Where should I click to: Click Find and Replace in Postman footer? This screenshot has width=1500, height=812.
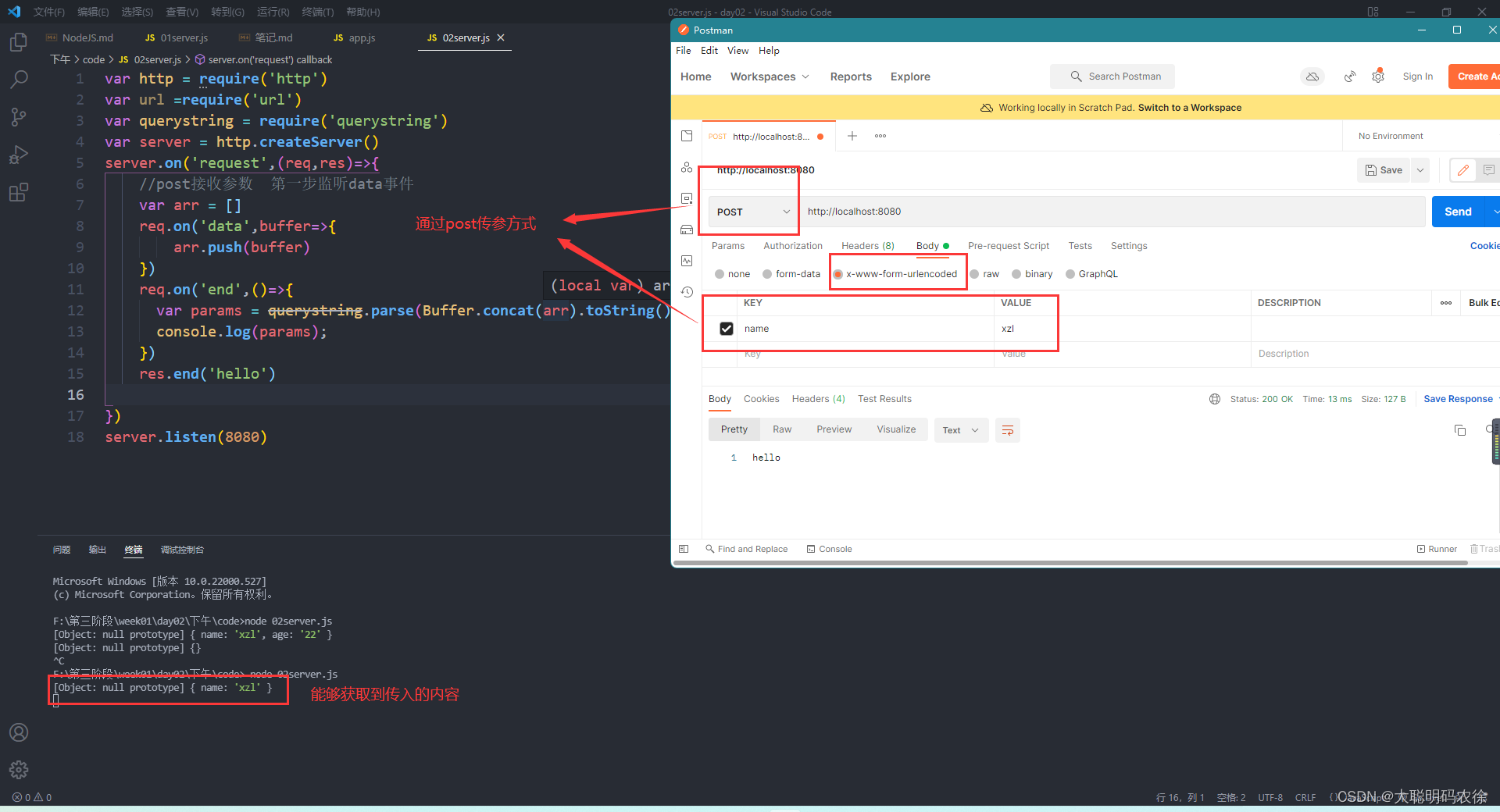[x=746, y=549]
